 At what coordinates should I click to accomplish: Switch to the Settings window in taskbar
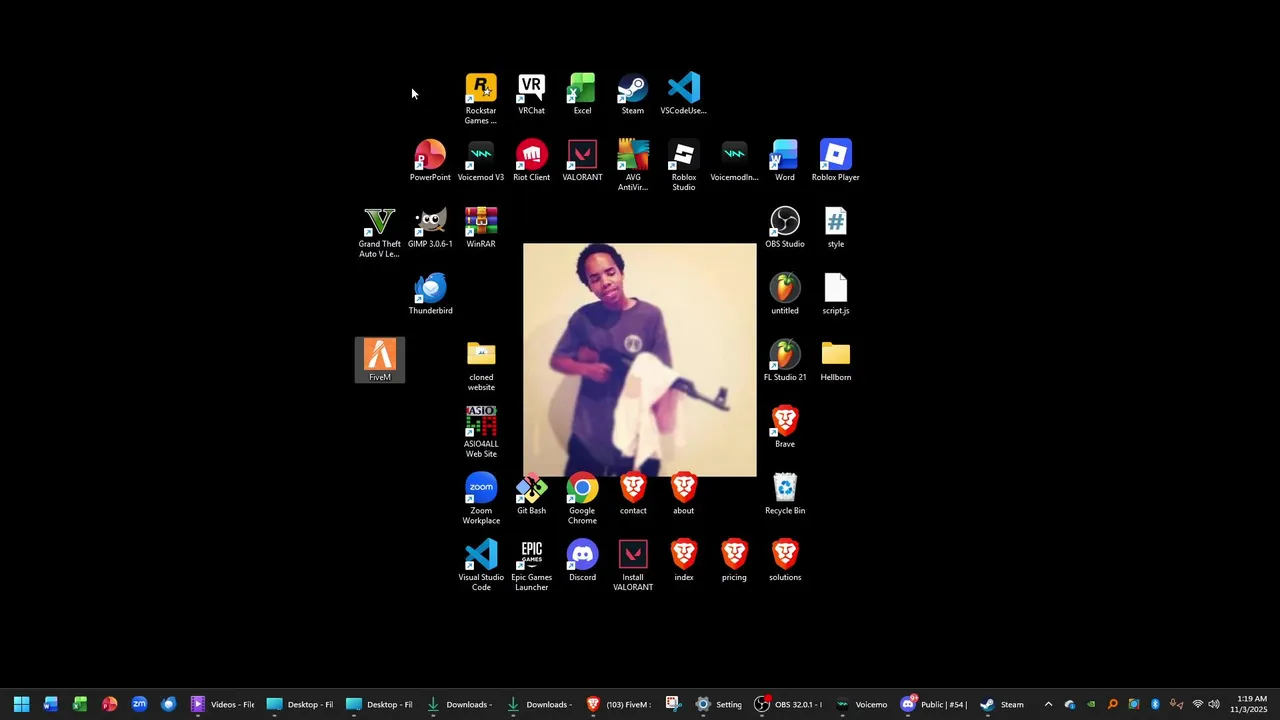[720, 704]
